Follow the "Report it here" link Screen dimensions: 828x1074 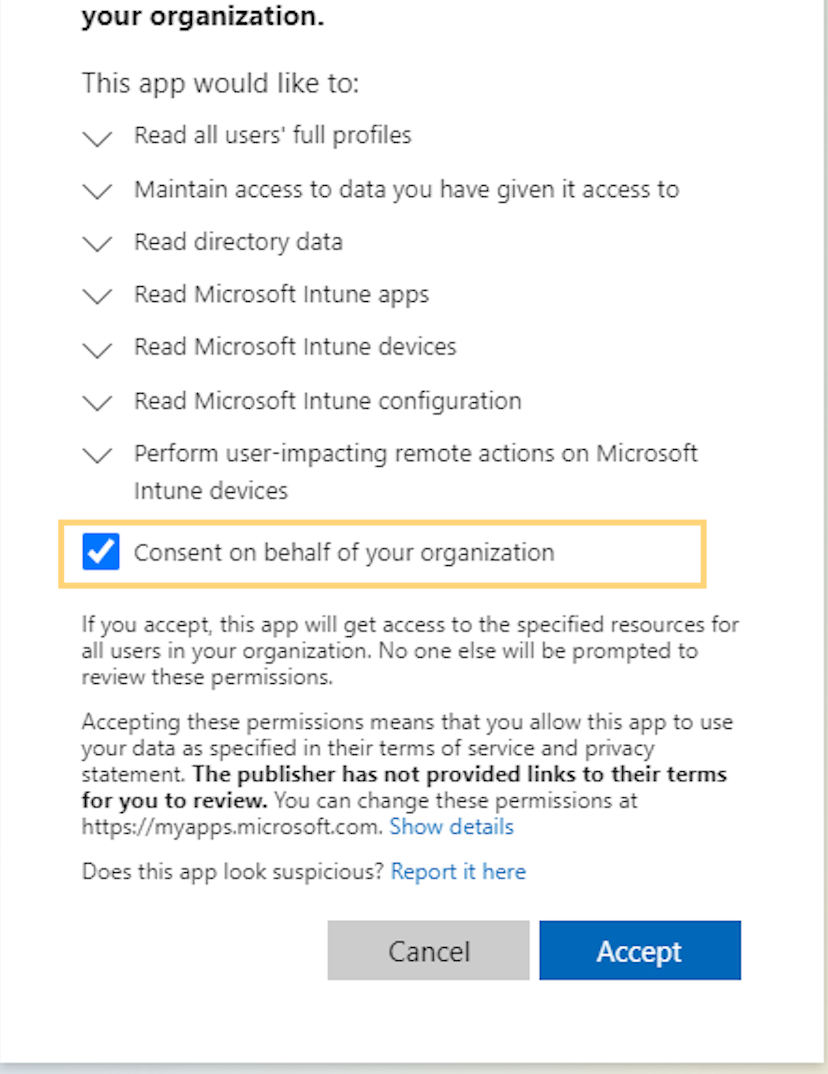click(458, 872)
